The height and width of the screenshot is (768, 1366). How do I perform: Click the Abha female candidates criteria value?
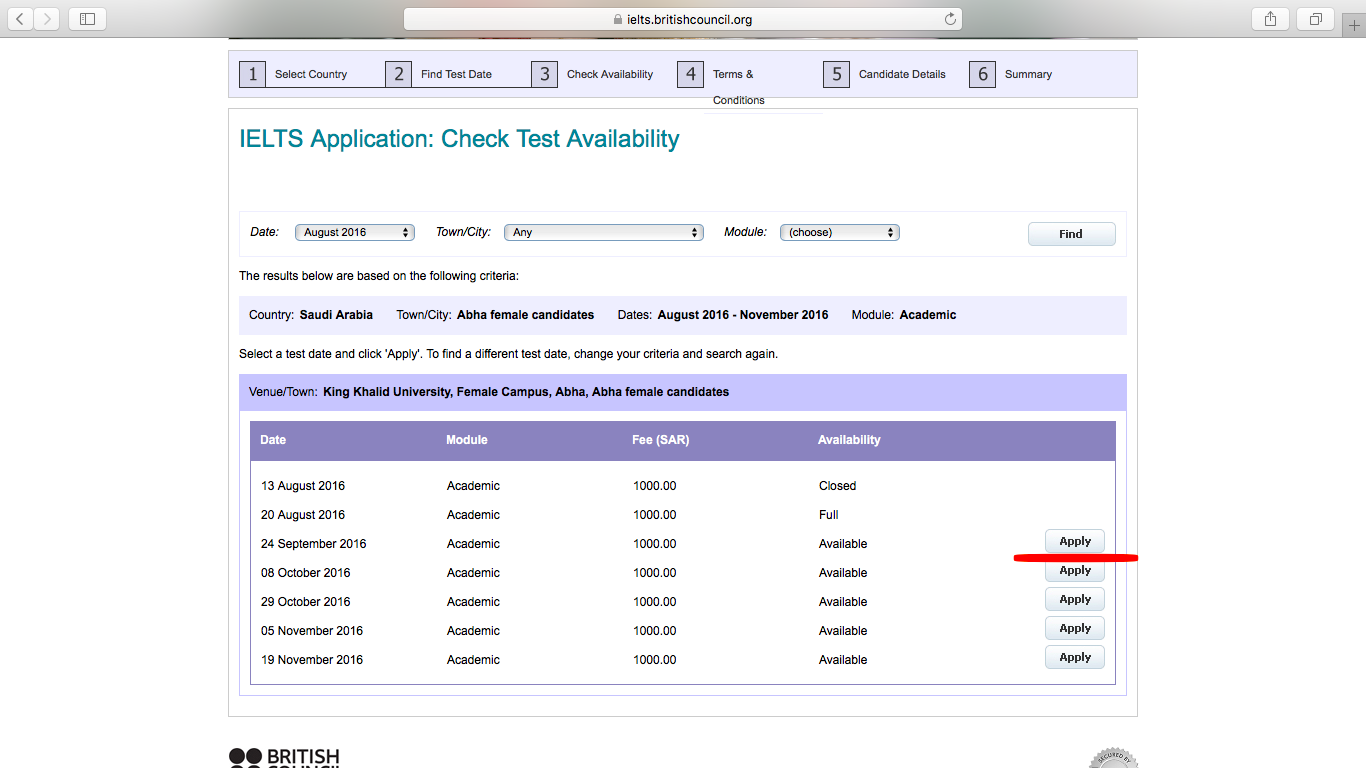point(526,315)
